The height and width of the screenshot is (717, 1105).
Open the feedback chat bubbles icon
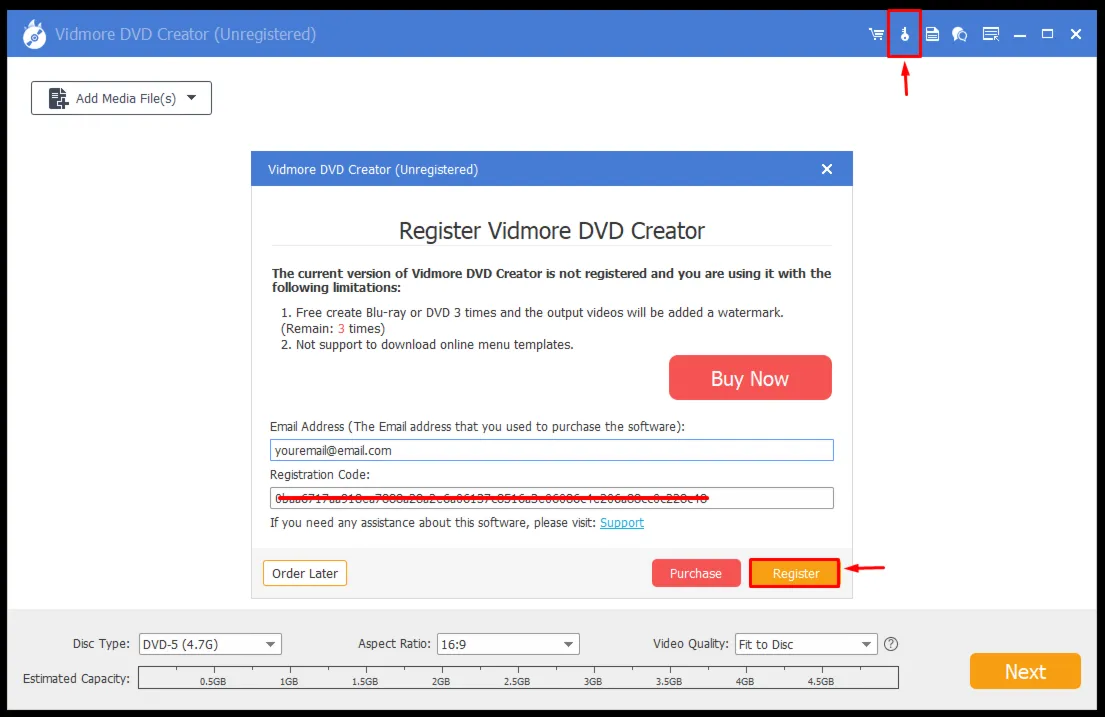pyautogui.click(x=959, y=34)
